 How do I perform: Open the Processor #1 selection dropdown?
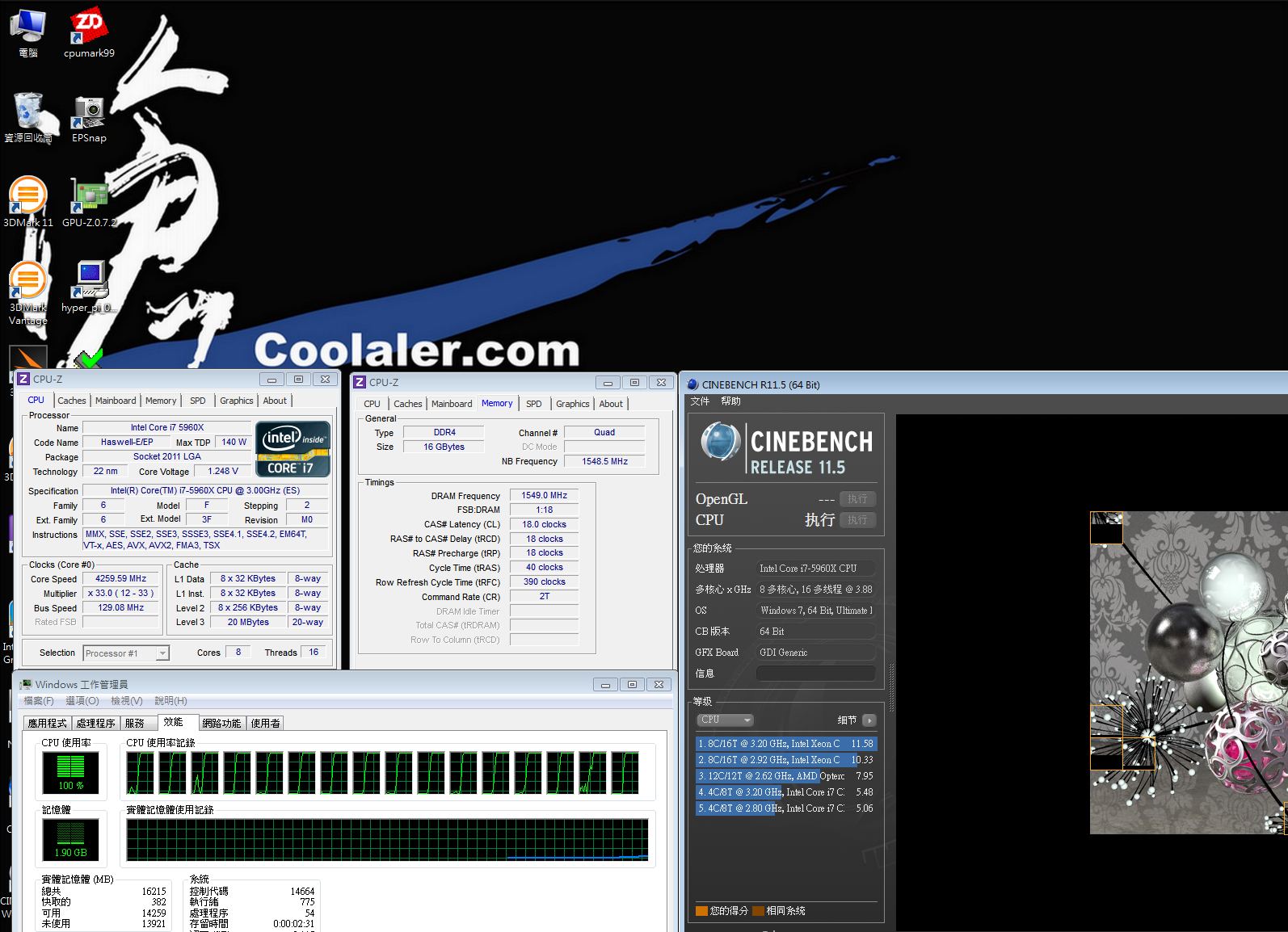126,653
